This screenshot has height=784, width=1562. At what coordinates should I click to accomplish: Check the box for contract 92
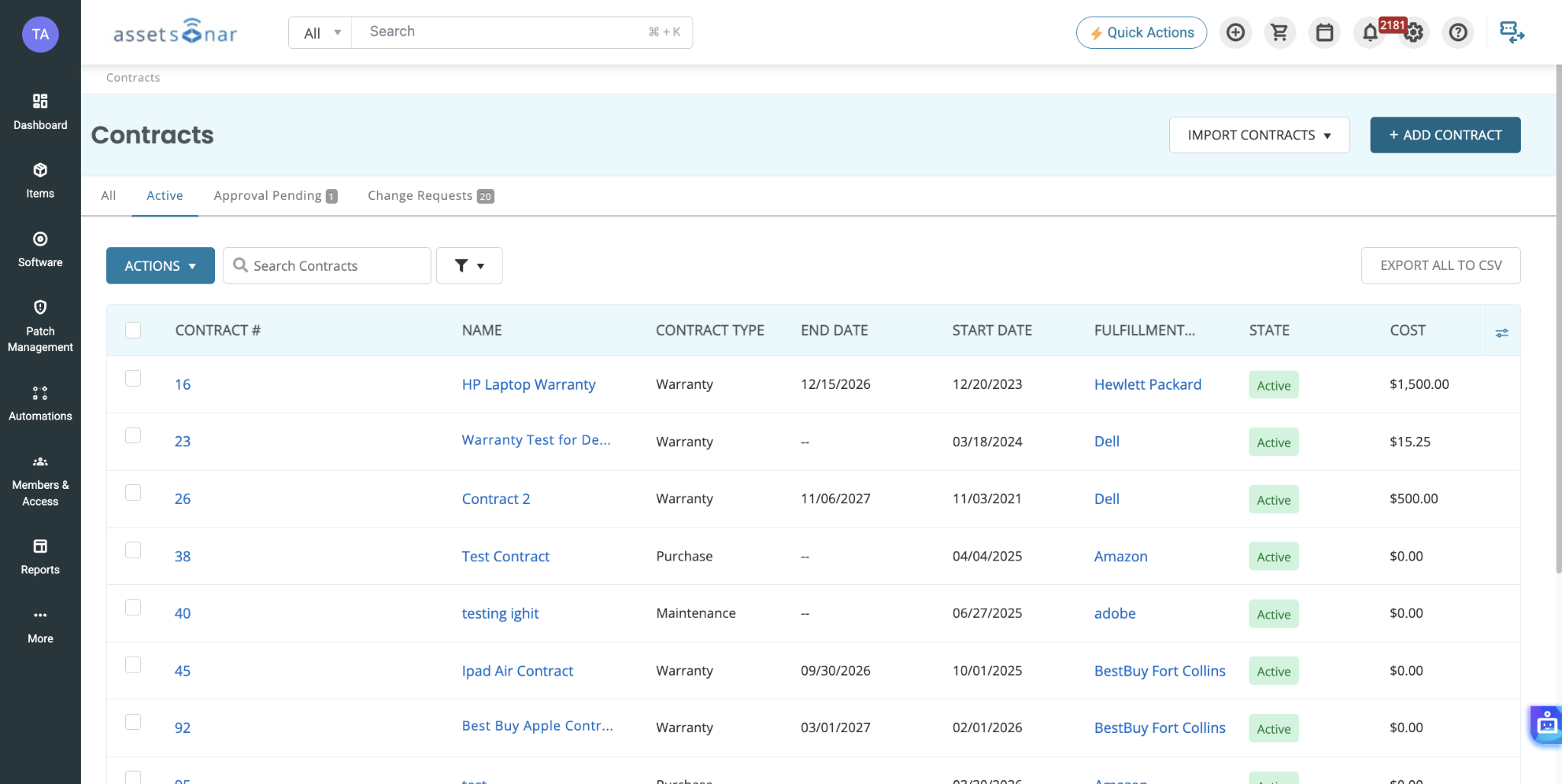click(x=133, y=721)
